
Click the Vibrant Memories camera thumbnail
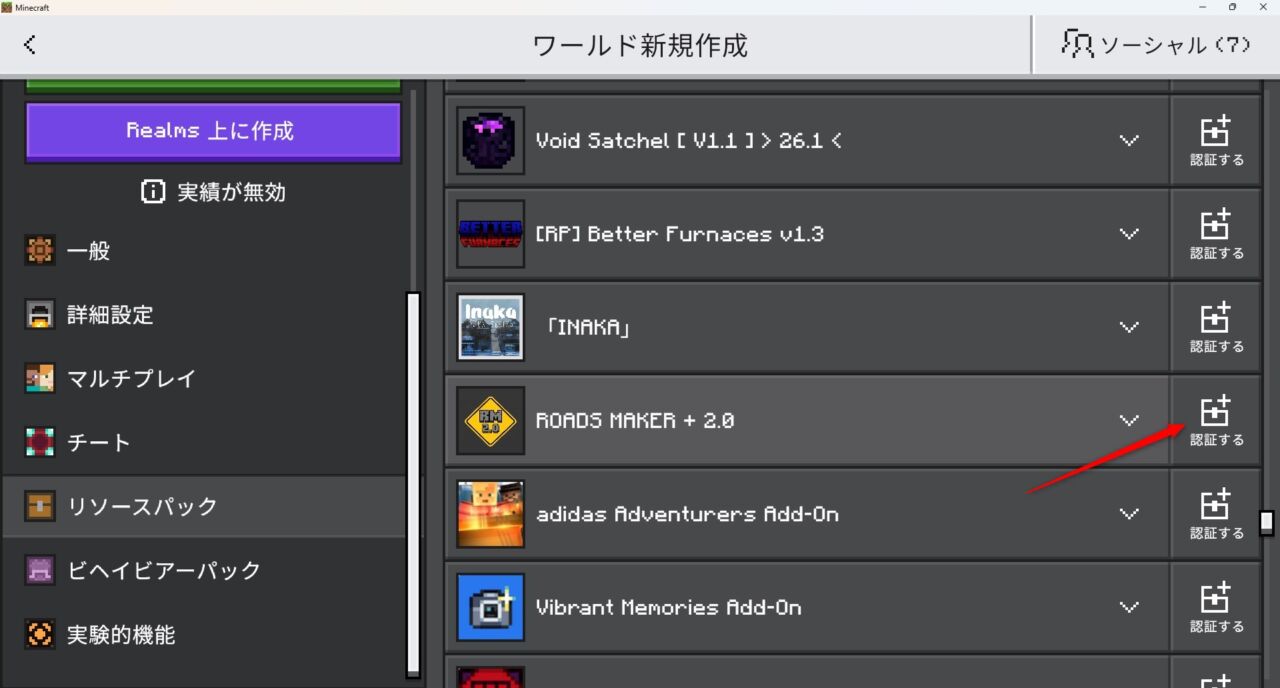490,607
